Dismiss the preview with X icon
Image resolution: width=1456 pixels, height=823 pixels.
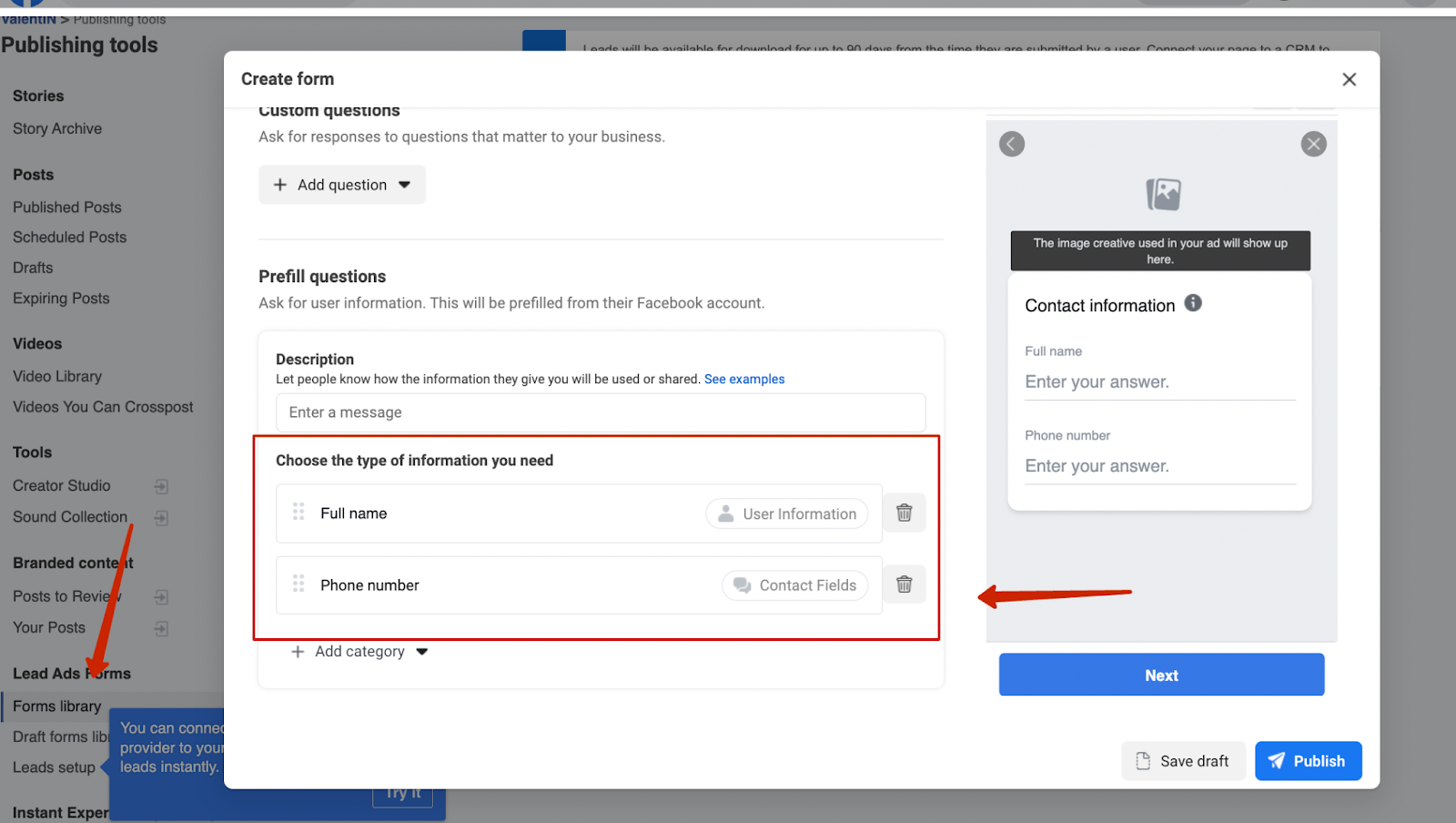[x=1313, y=144]
